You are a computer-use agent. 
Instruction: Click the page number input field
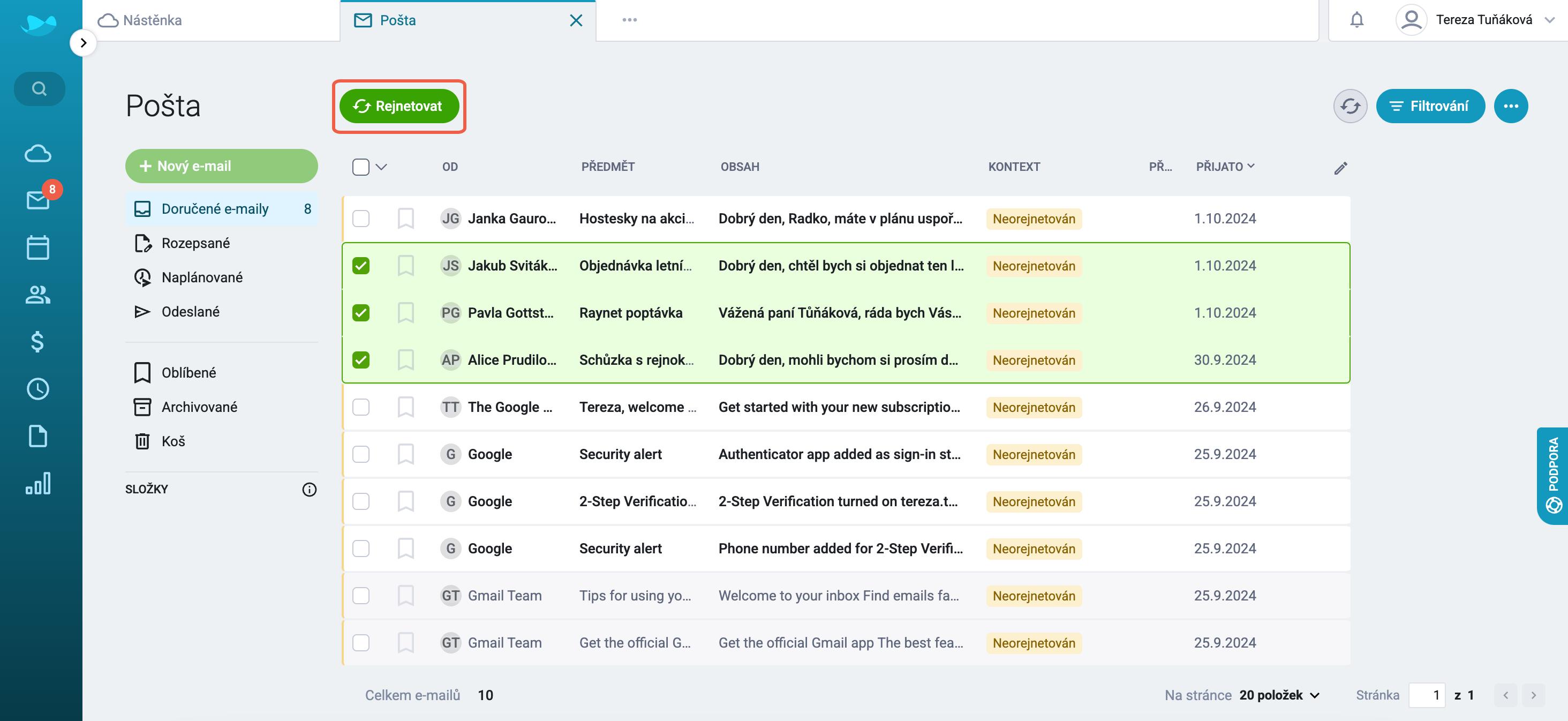[x=1427, y=695]
